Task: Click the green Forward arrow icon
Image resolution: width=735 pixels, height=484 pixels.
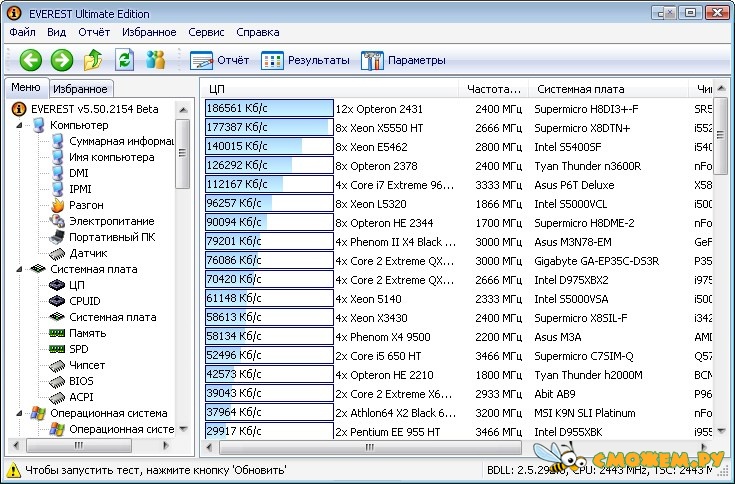Action: (x=62, y=60)
